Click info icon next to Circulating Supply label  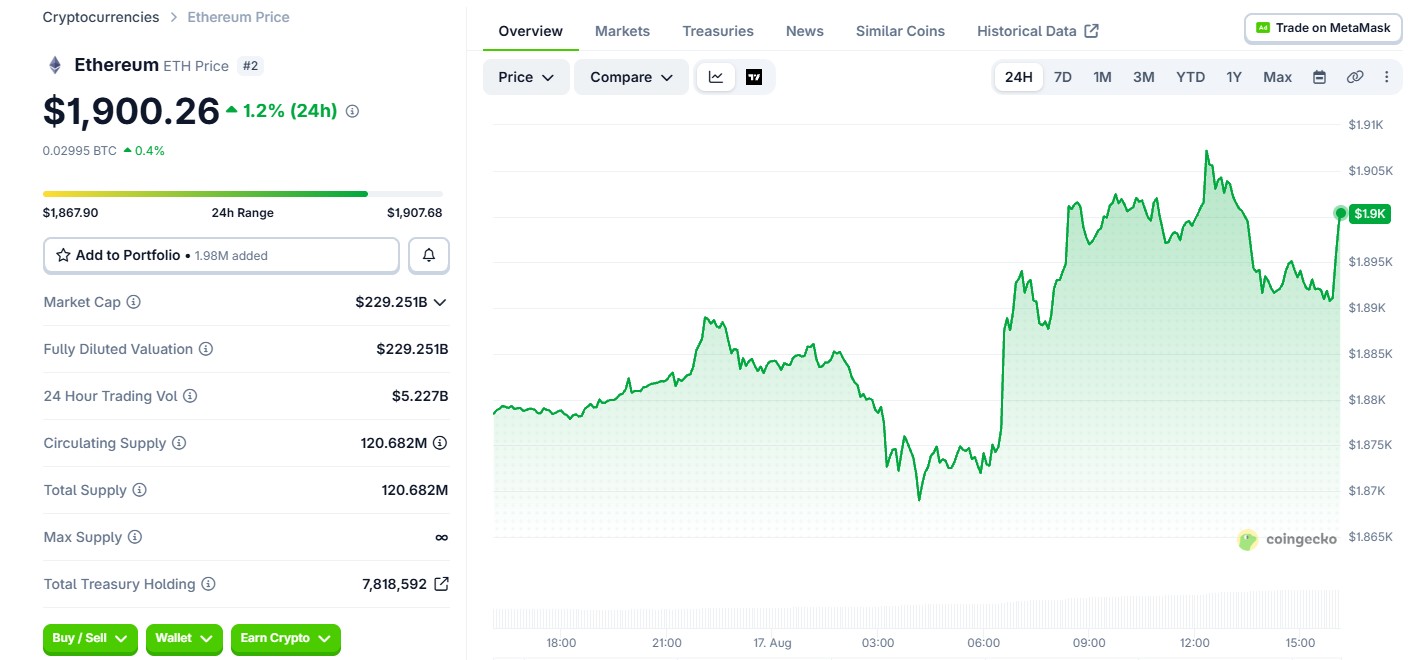click(x=179, y=443)
